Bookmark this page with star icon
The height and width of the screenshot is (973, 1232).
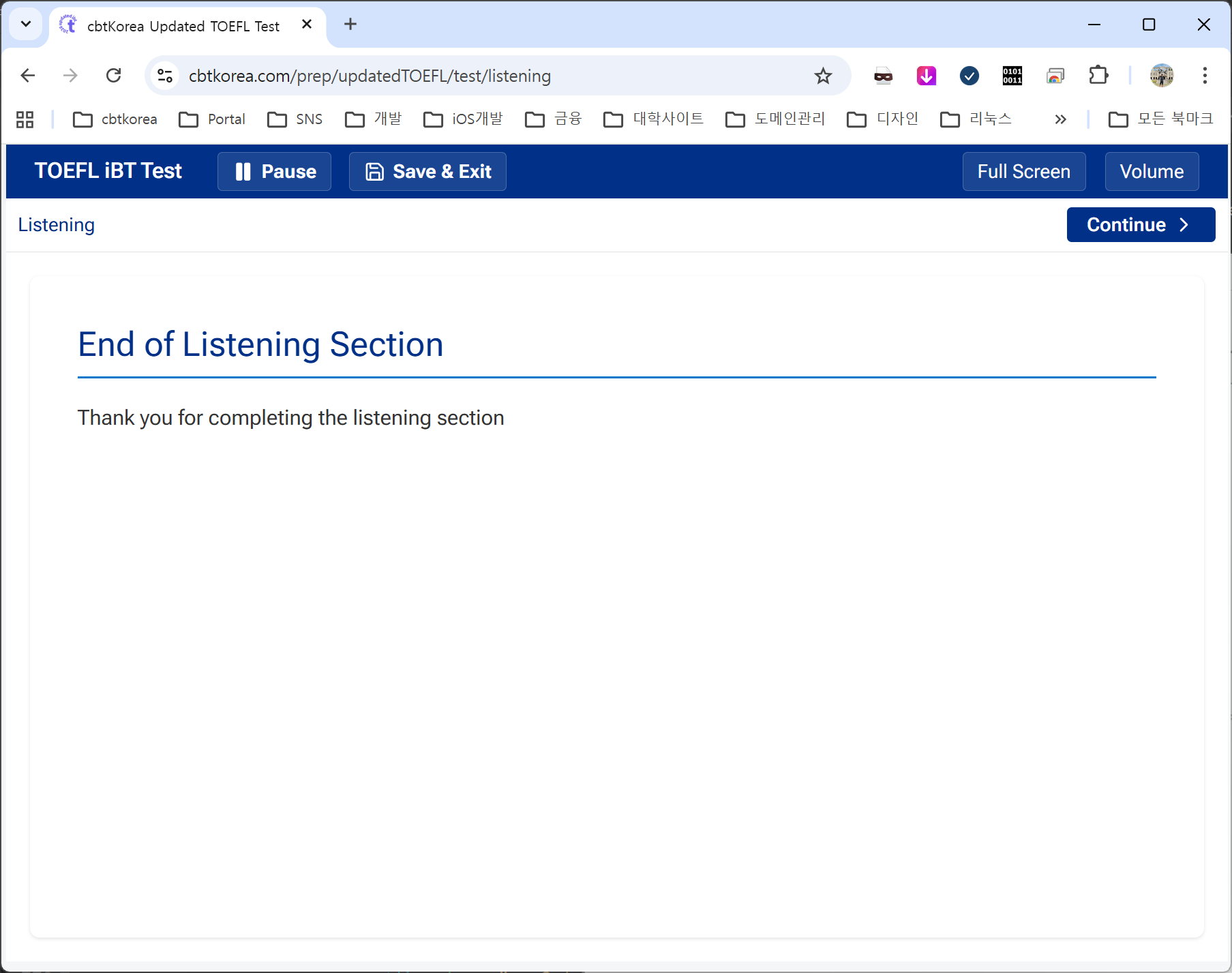pos(823,76)
